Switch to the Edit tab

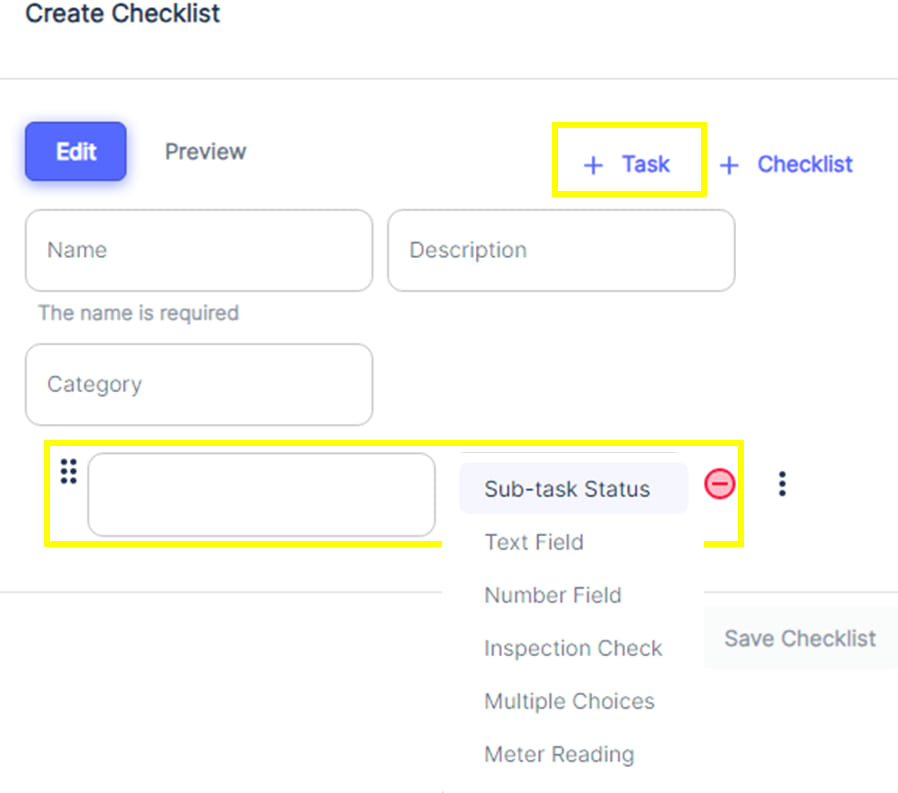tap(76, 152)
